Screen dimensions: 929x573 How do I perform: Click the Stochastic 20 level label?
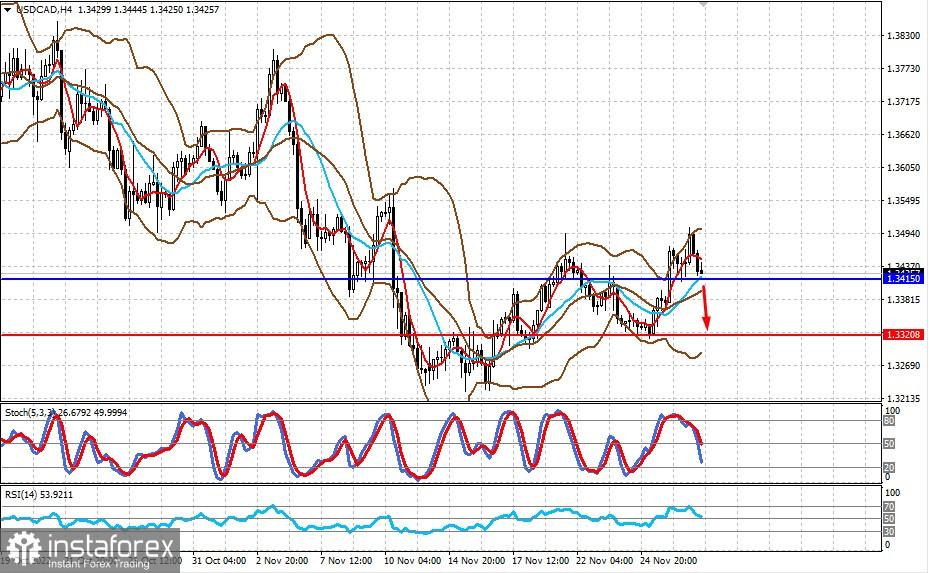tap(889, 468)
